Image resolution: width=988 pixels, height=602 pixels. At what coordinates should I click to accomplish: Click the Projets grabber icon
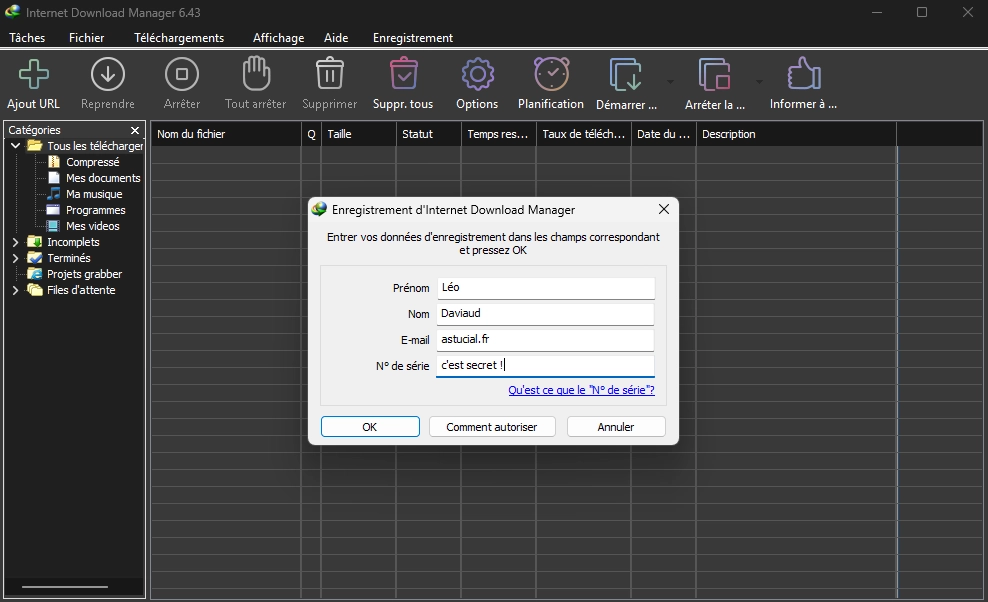click(34, 274)
